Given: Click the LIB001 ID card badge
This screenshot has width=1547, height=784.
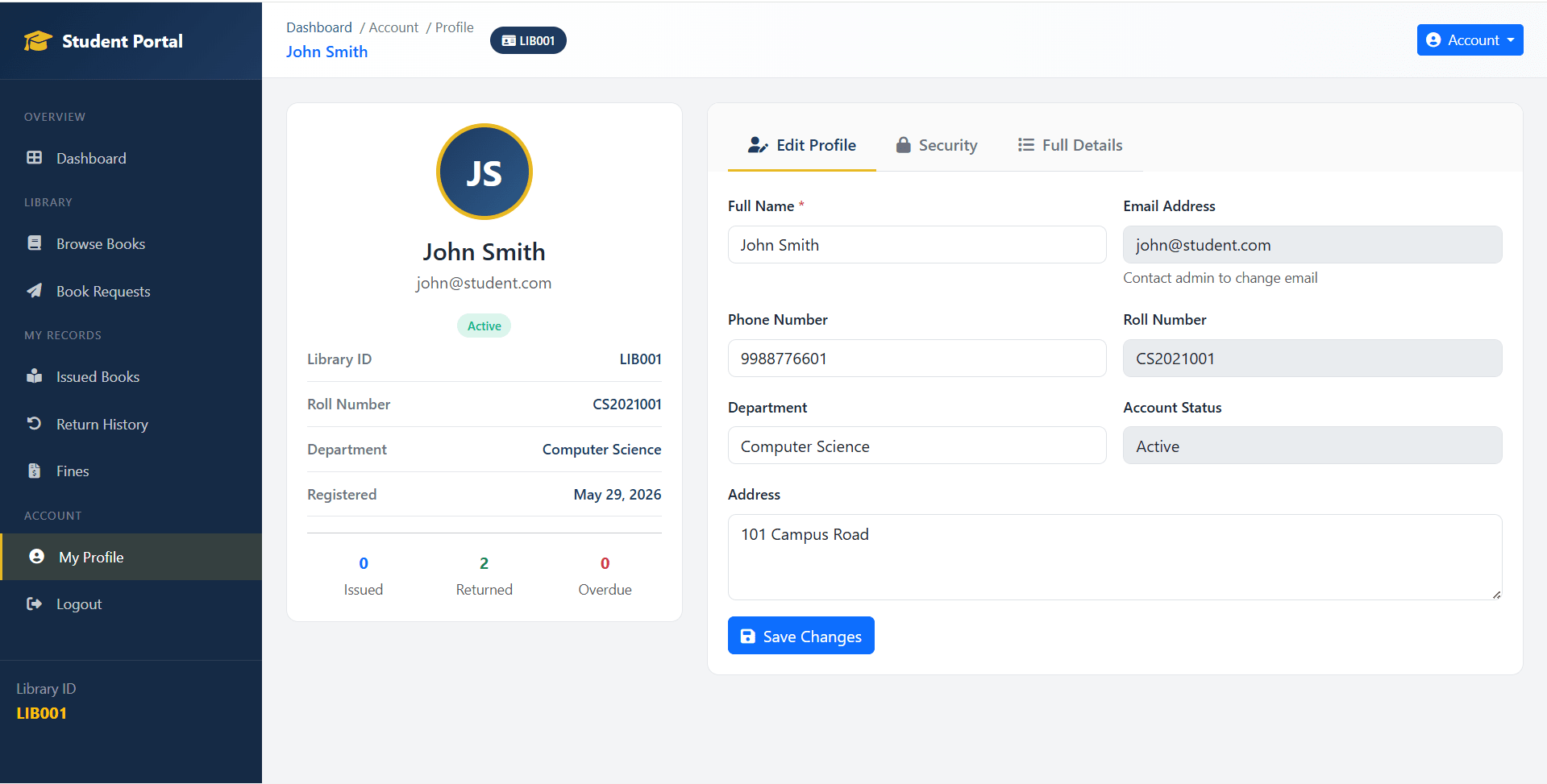Looking at the screenshot, I should pos(528,40).
